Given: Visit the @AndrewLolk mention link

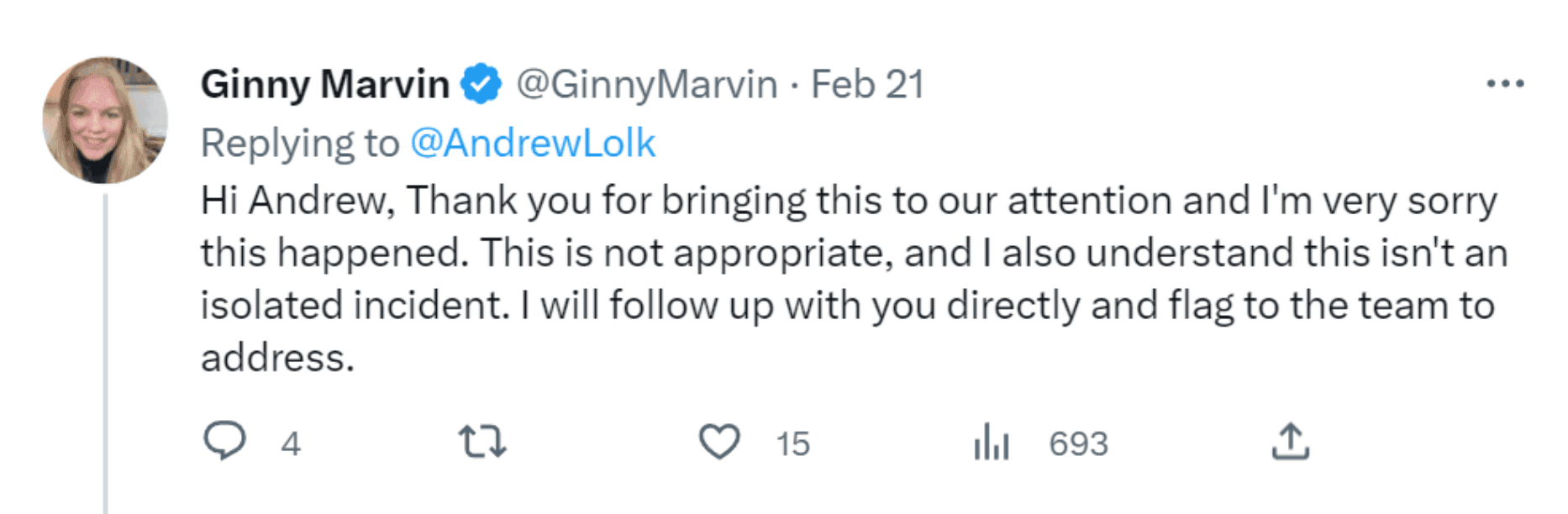Looking at the screenshot, I should click(x=533, y=143).
